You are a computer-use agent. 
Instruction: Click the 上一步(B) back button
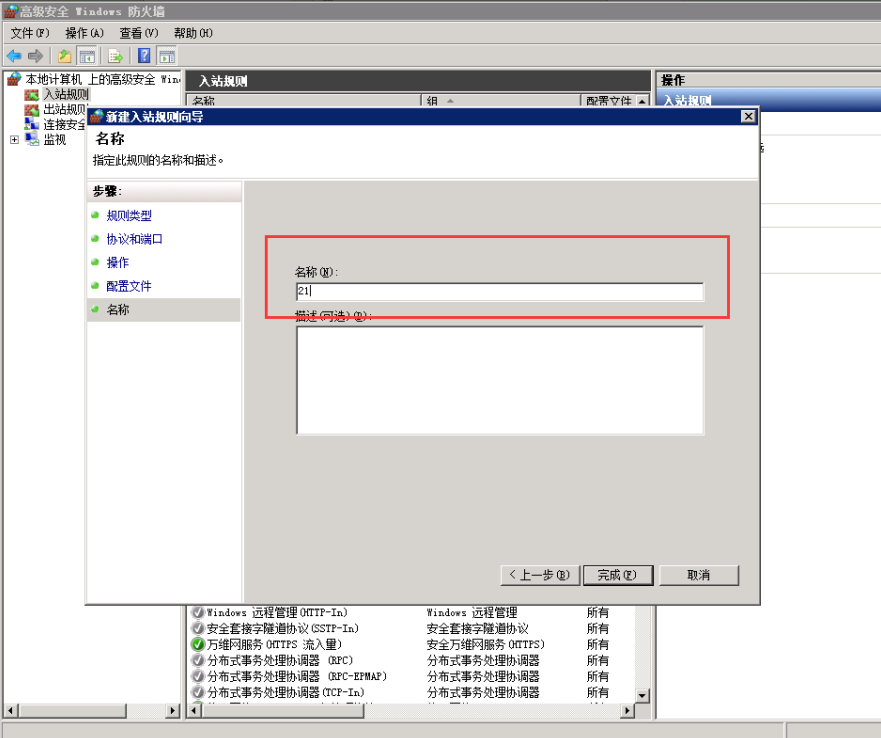tap(539, 575)
